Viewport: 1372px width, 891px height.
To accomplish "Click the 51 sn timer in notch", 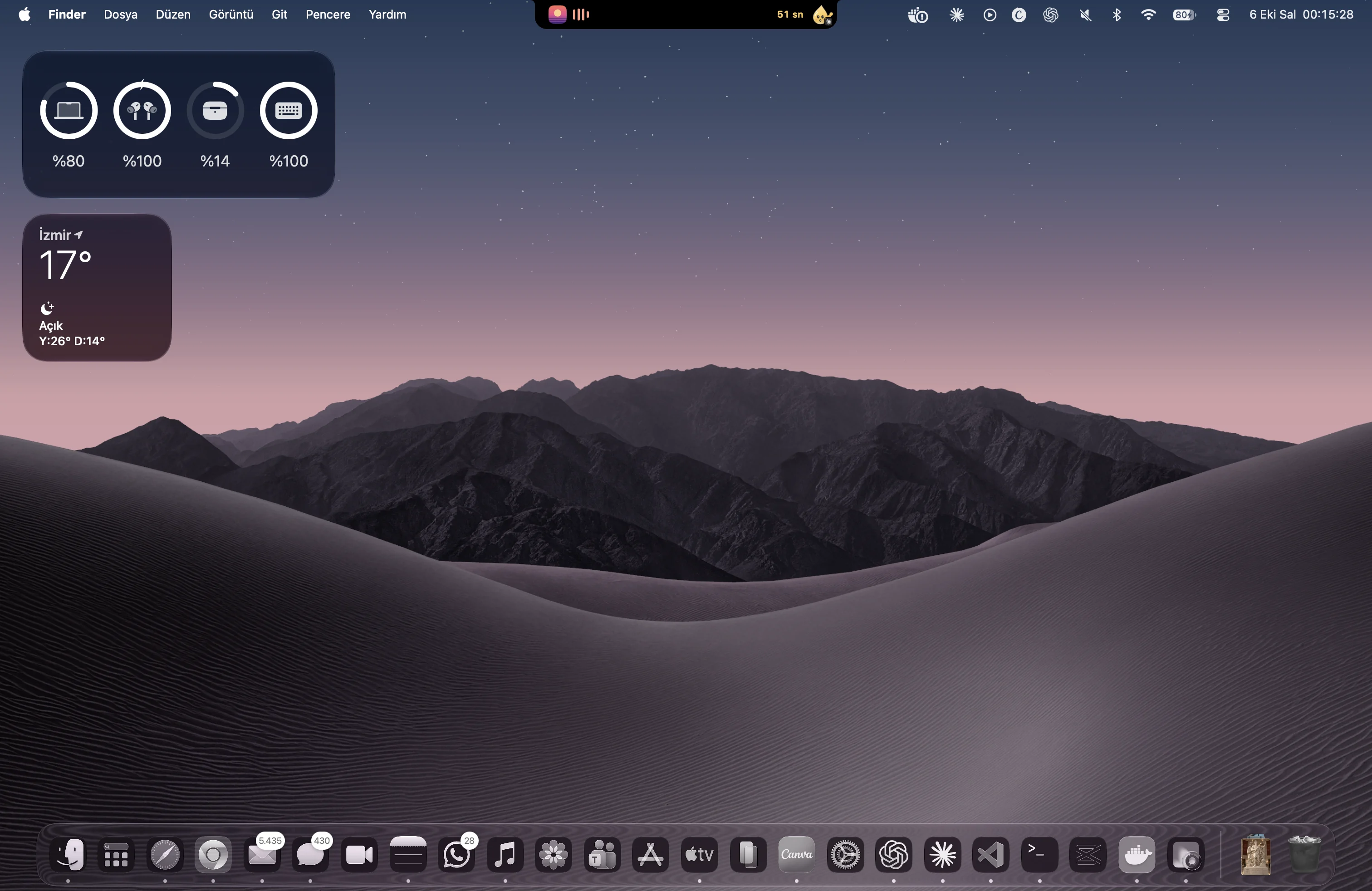I will (790, 15).
